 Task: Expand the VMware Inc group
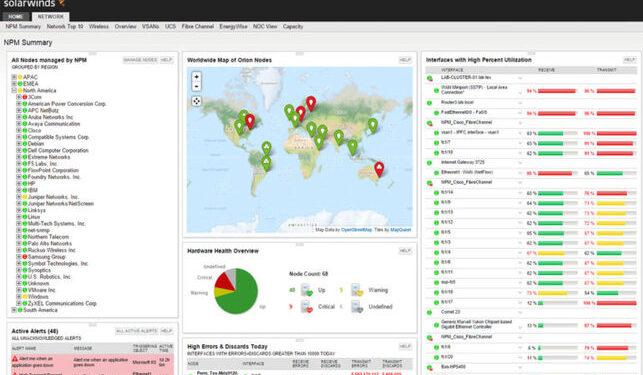pos(19,290)
